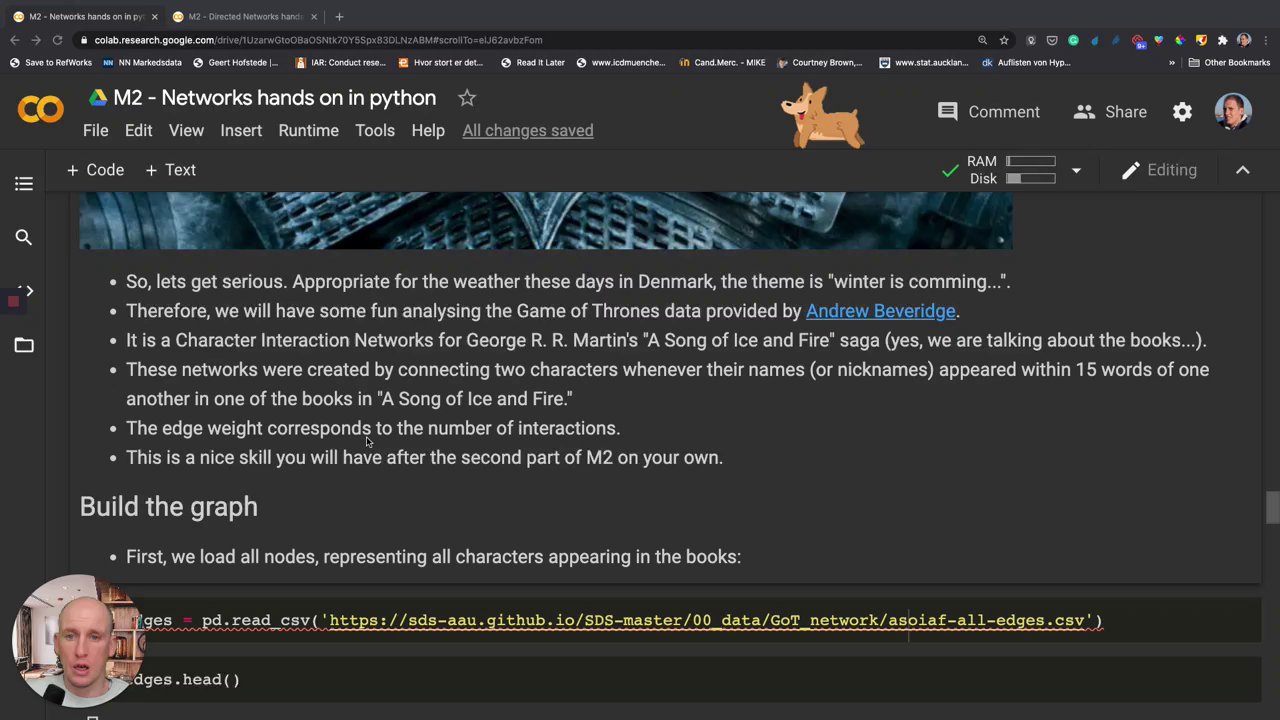This screenshot has width=1280, height=720.
Task: Click the notebook title M2 - Networks hands on in python
Action: 274,98
